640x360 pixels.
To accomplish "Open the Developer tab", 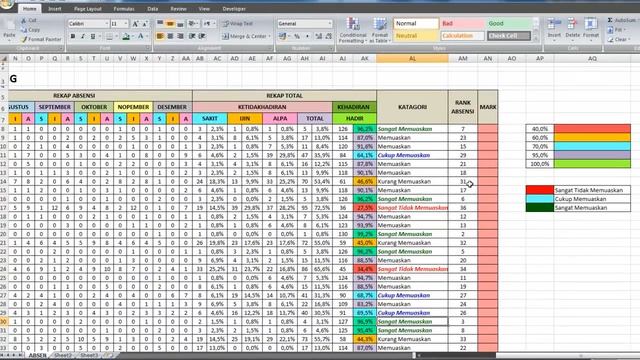I will point(234,9).
